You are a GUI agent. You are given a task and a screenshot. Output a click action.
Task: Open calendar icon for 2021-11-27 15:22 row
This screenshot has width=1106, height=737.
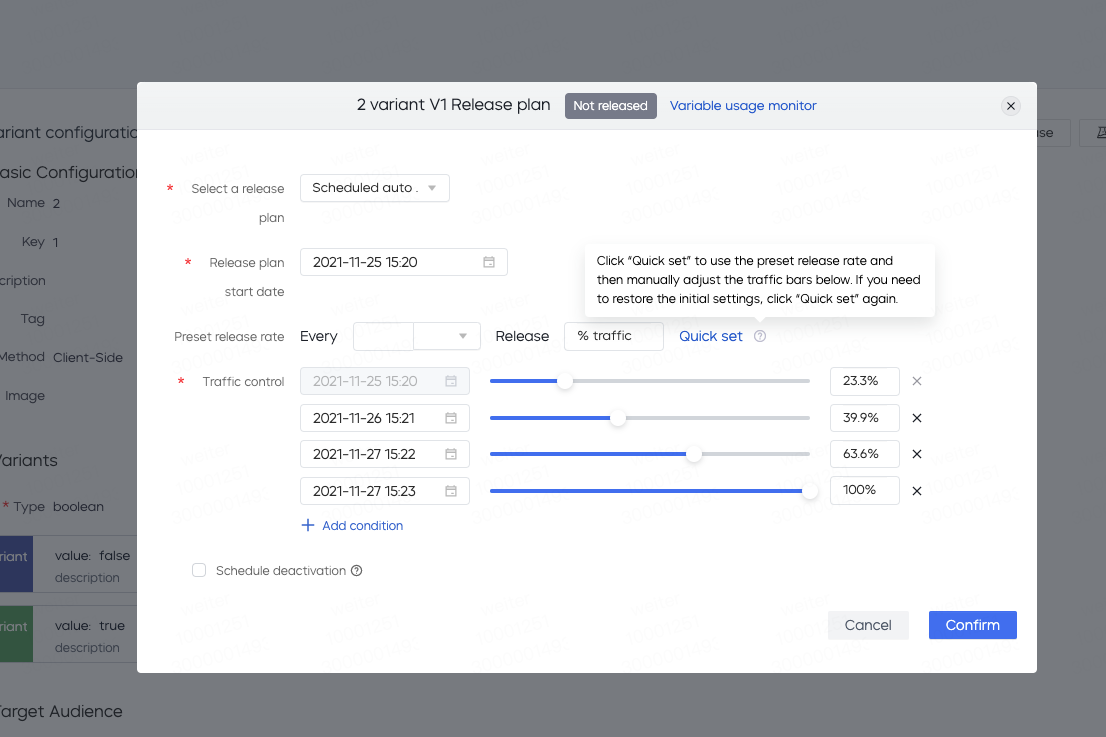pyautogui.click(x=451, y=454)
